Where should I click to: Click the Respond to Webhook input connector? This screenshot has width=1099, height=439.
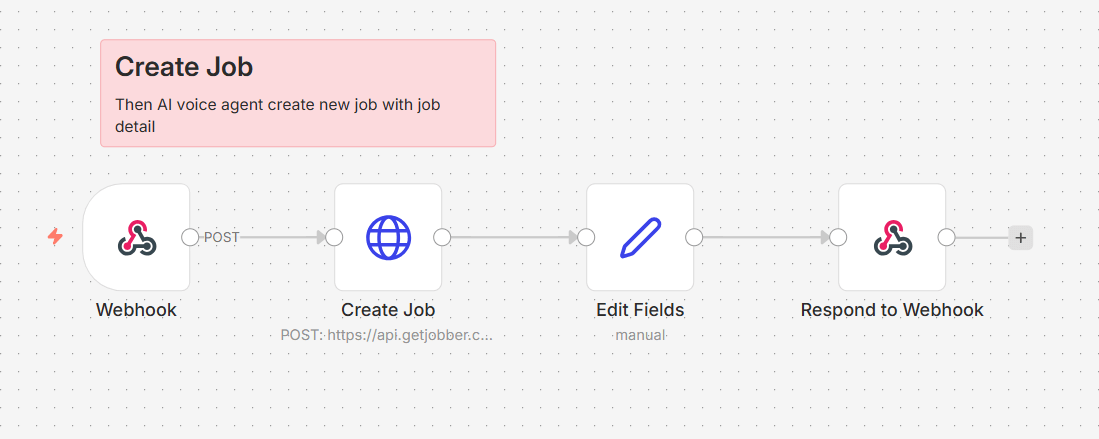[x=838, y=237]
